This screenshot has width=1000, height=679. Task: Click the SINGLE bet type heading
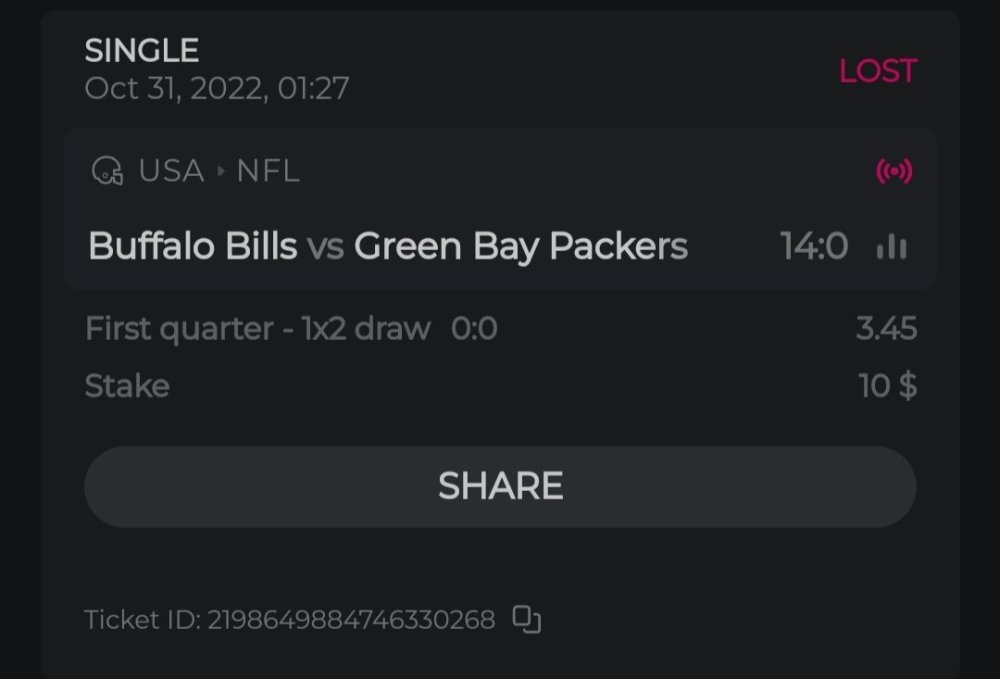click(141, 50)
